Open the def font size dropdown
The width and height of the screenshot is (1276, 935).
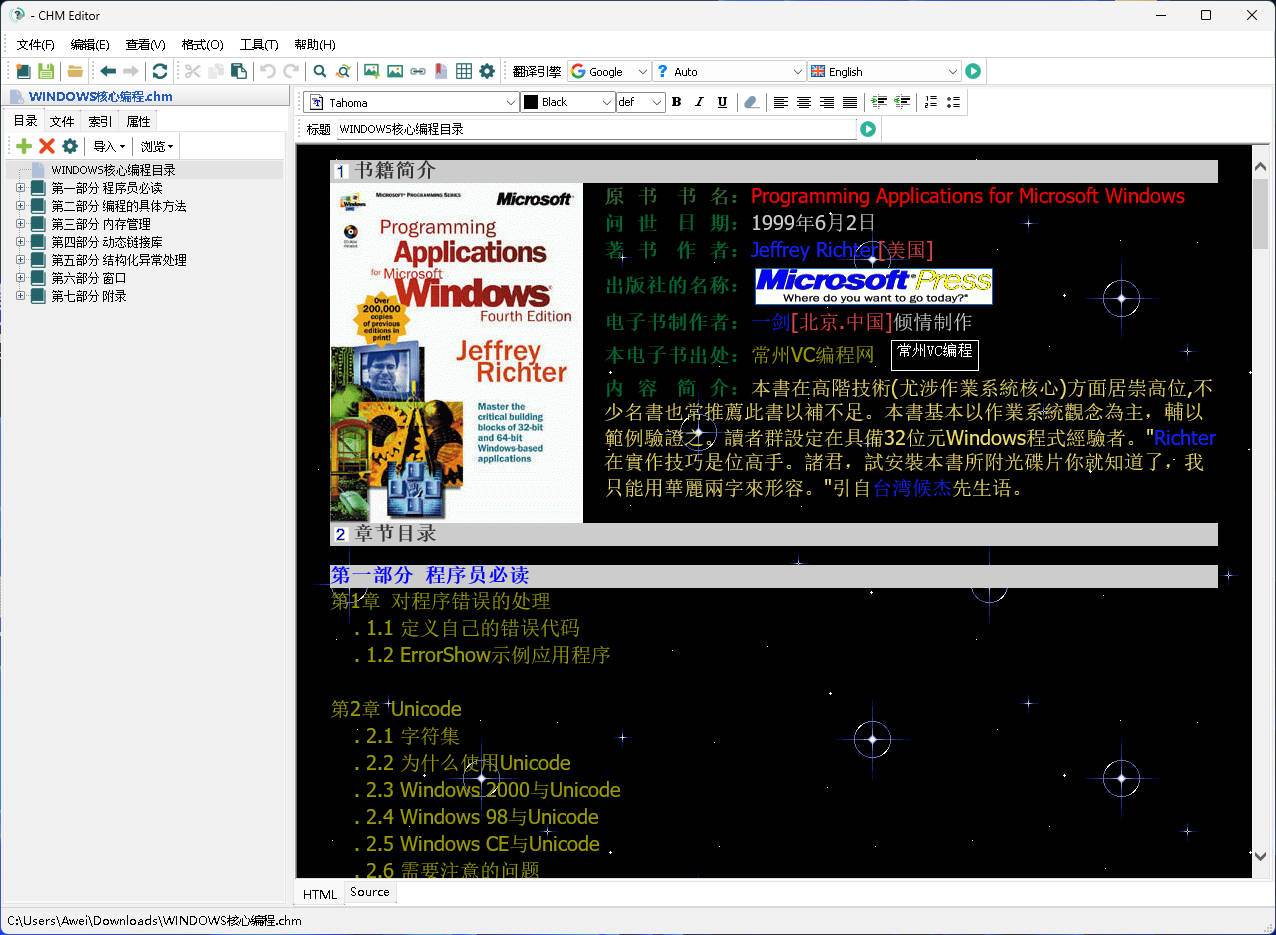coord(641,102)
